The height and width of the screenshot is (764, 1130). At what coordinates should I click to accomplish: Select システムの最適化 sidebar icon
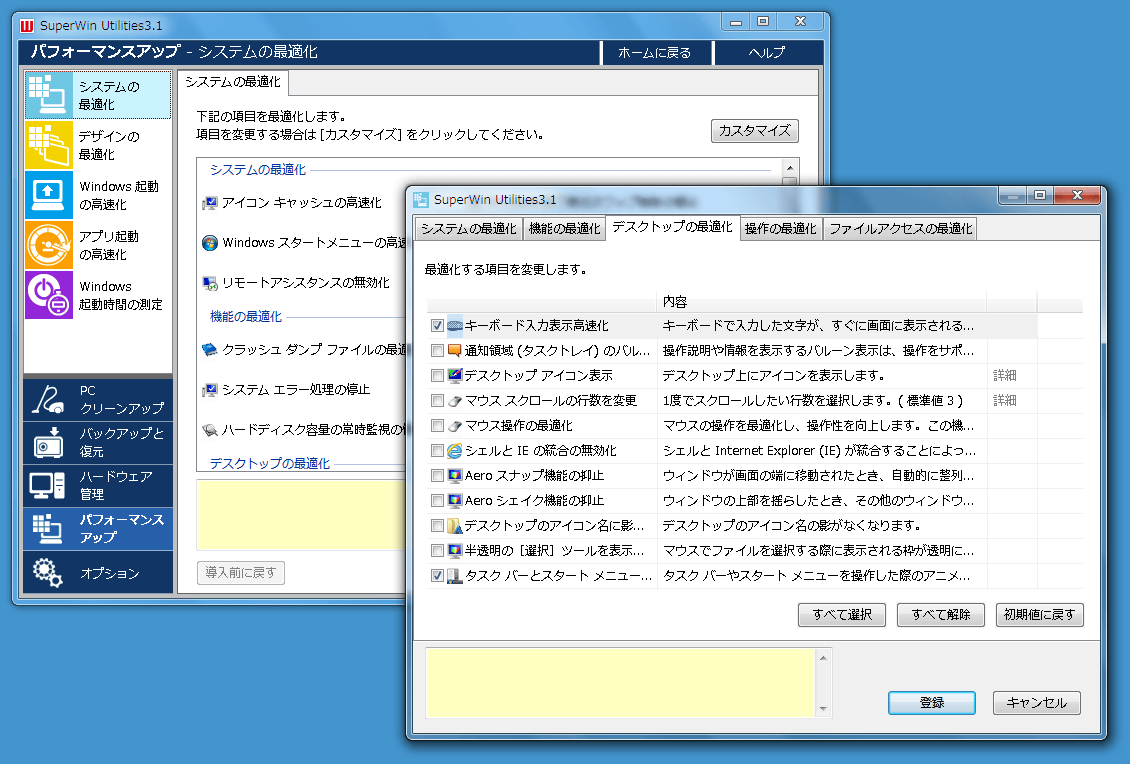pyautogui.click(x=50, y=95)
